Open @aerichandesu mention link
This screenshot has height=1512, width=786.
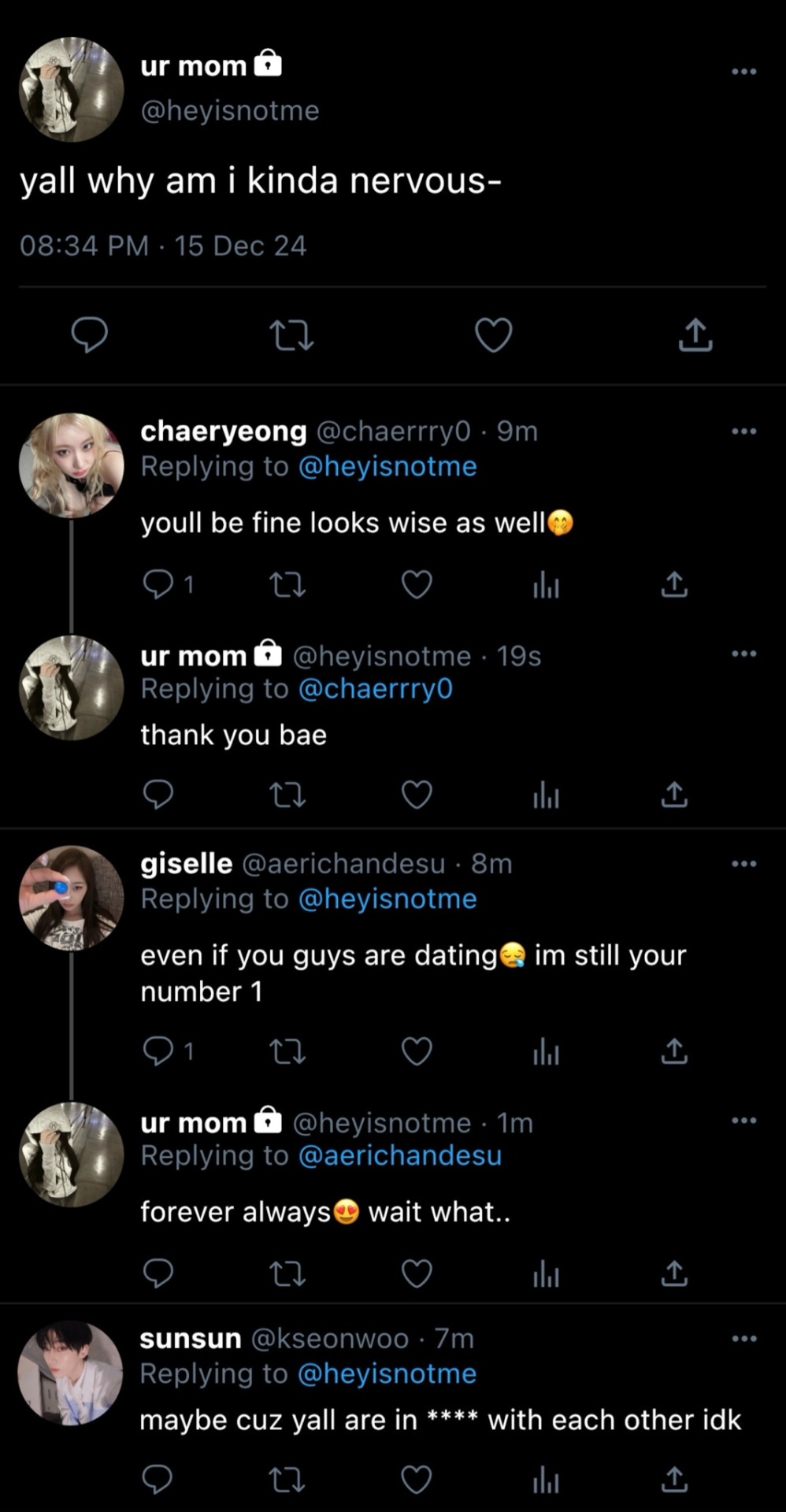[400, 1155]
